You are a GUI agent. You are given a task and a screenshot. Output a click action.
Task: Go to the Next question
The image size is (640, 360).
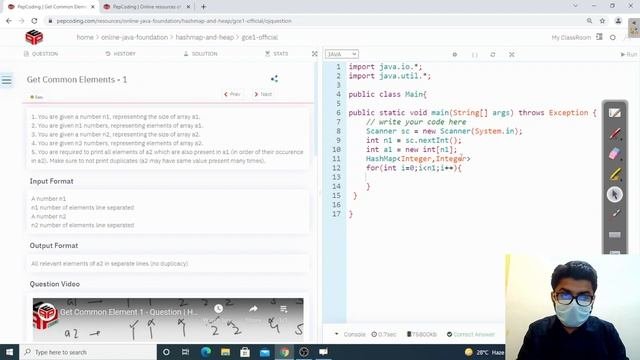[263, 94]
